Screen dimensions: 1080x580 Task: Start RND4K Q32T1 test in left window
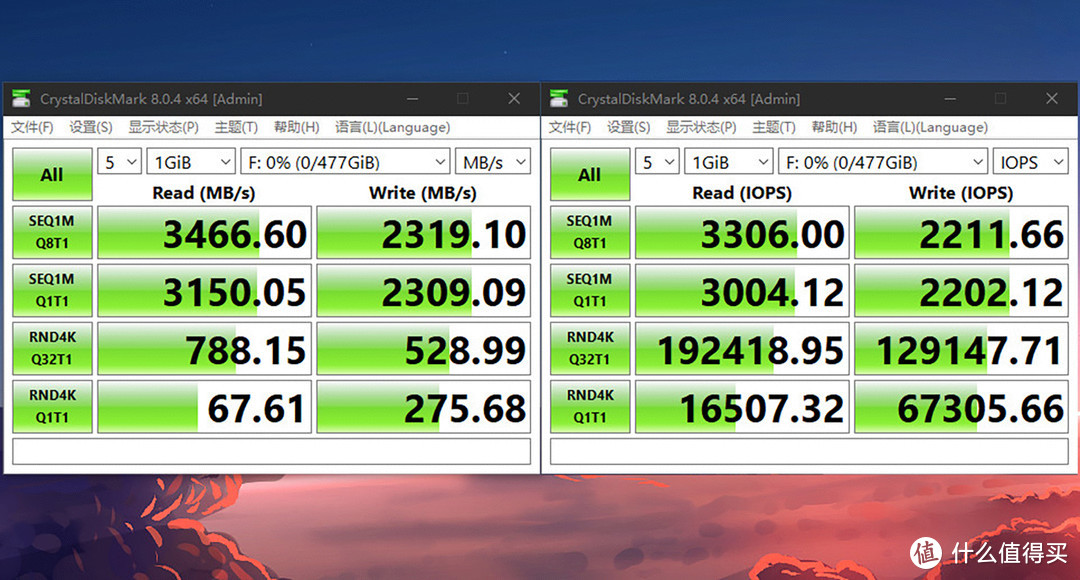click(52, 348)
